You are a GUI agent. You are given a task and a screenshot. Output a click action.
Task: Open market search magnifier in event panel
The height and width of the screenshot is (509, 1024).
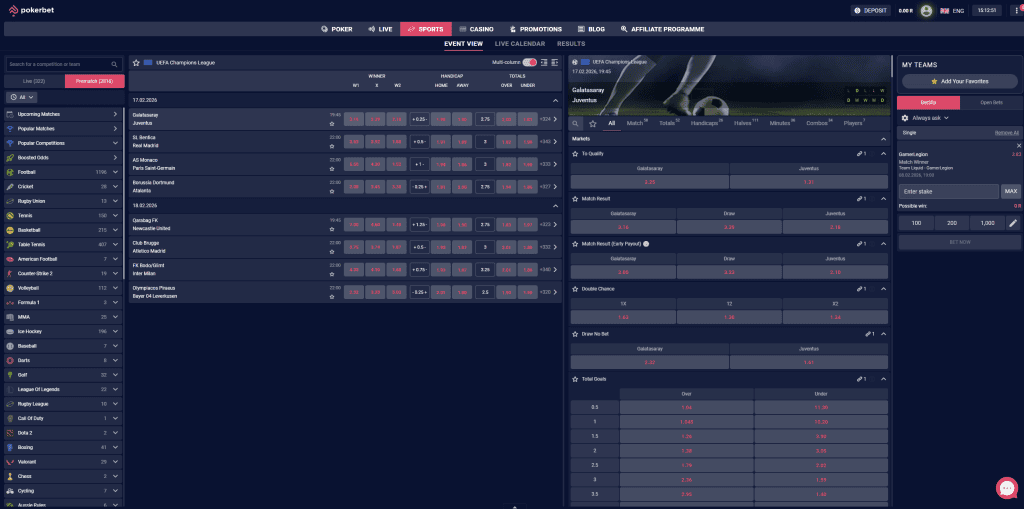575,123
